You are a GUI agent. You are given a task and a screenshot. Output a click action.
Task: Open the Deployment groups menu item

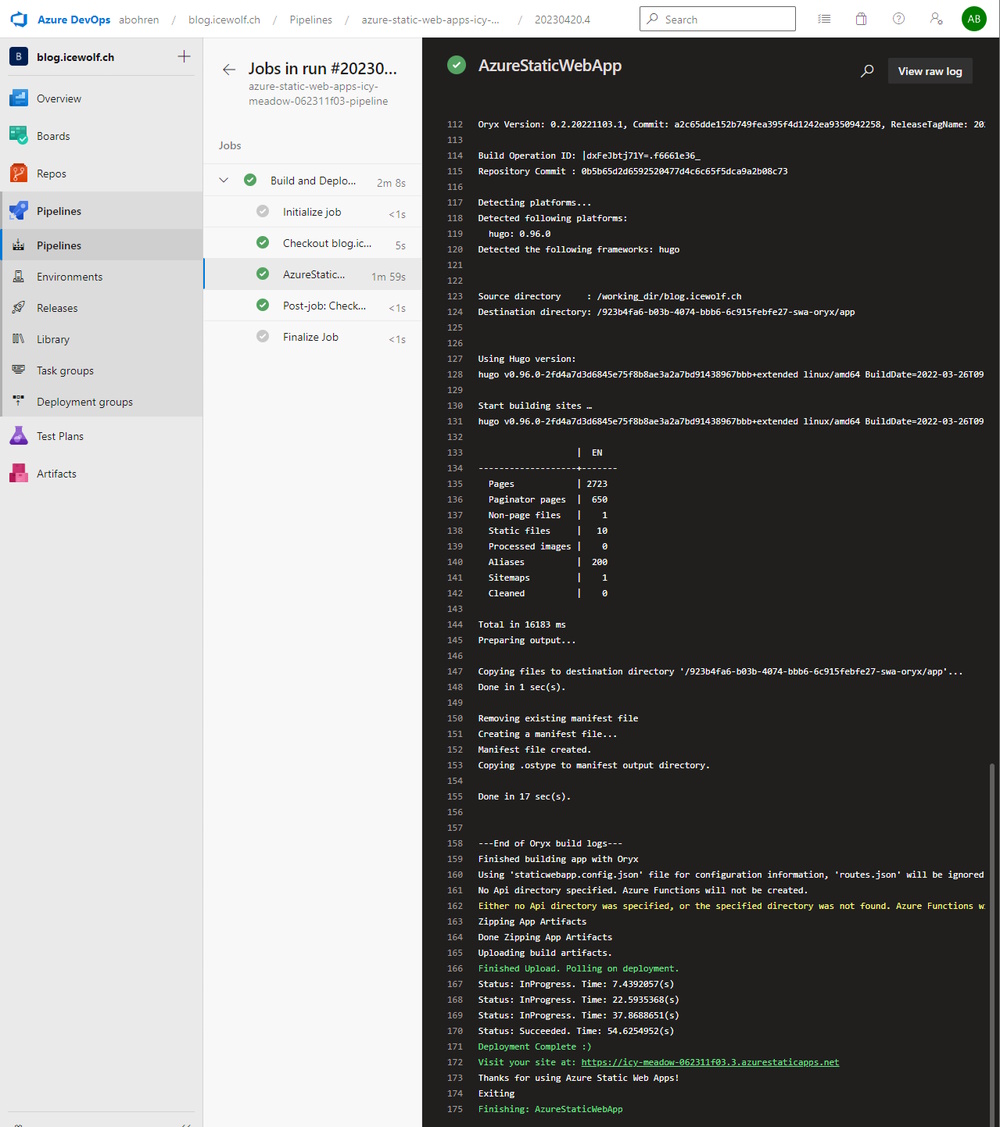[x=101, y=401]
